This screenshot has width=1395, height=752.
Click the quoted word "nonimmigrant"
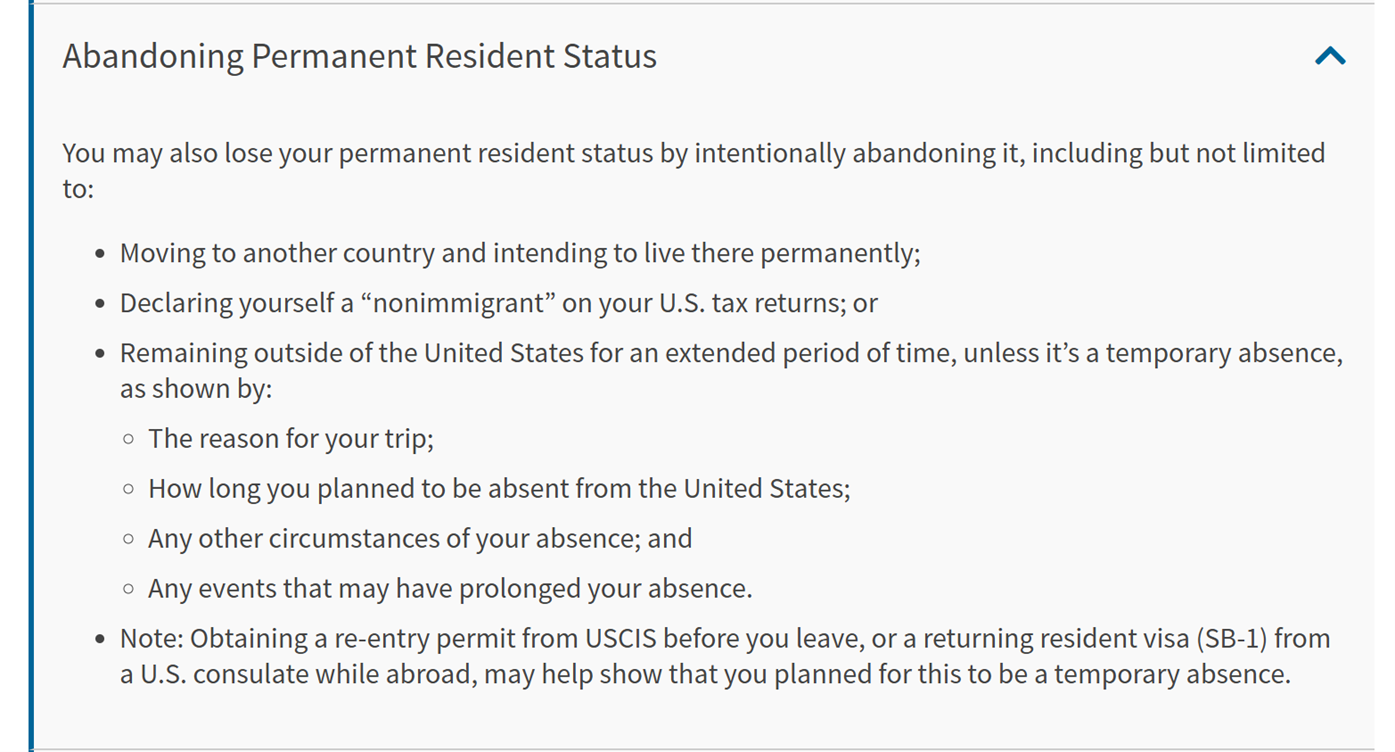coord(463,303)
